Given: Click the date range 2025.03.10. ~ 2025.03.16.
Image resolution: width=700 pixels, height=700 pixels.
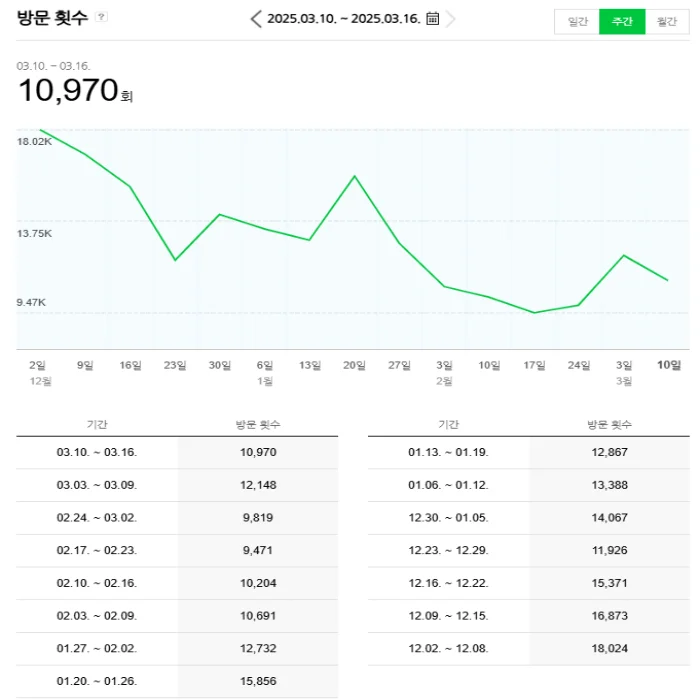Looking at the screenshot, I should [342, 19].
